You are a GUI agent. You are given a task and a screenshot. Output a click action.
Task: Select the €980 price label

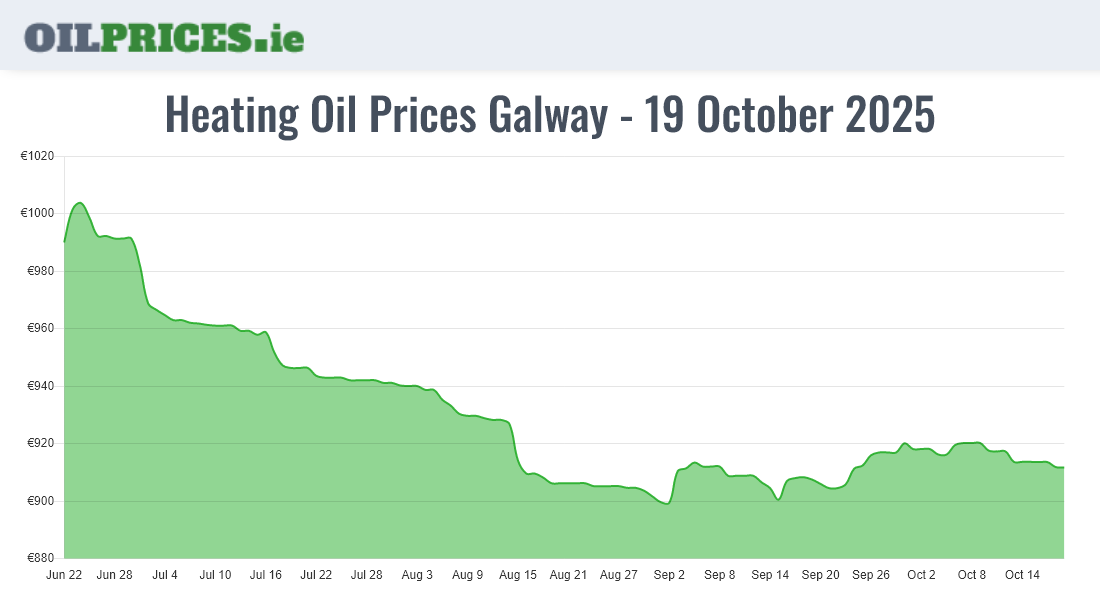(x=40, y=271)
